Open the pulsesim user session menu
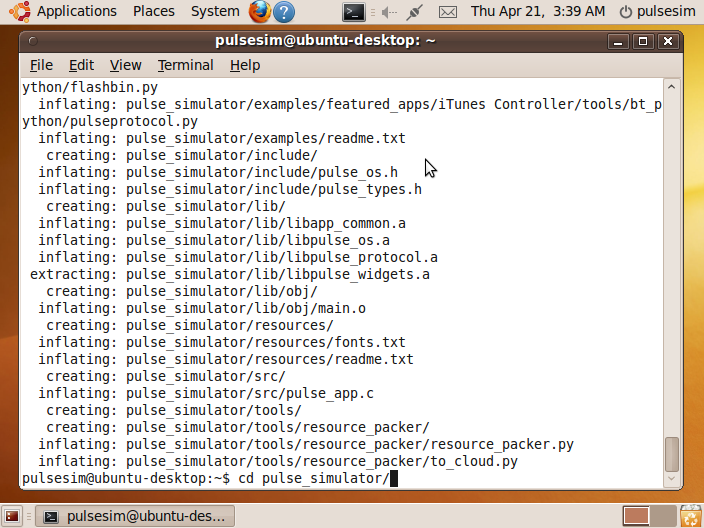 click(x=658, y=12)
